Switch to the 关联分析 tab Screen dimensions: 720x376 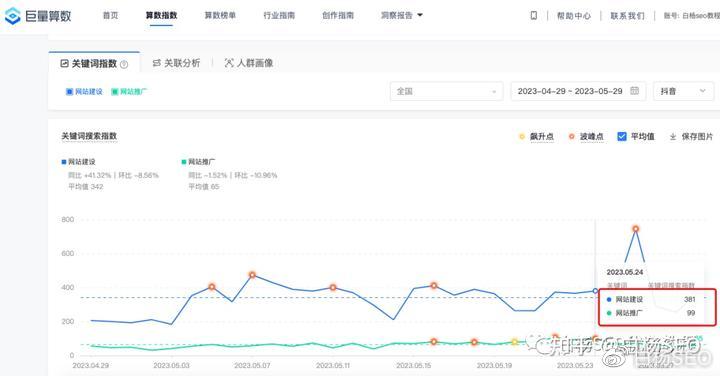point(176,63)
